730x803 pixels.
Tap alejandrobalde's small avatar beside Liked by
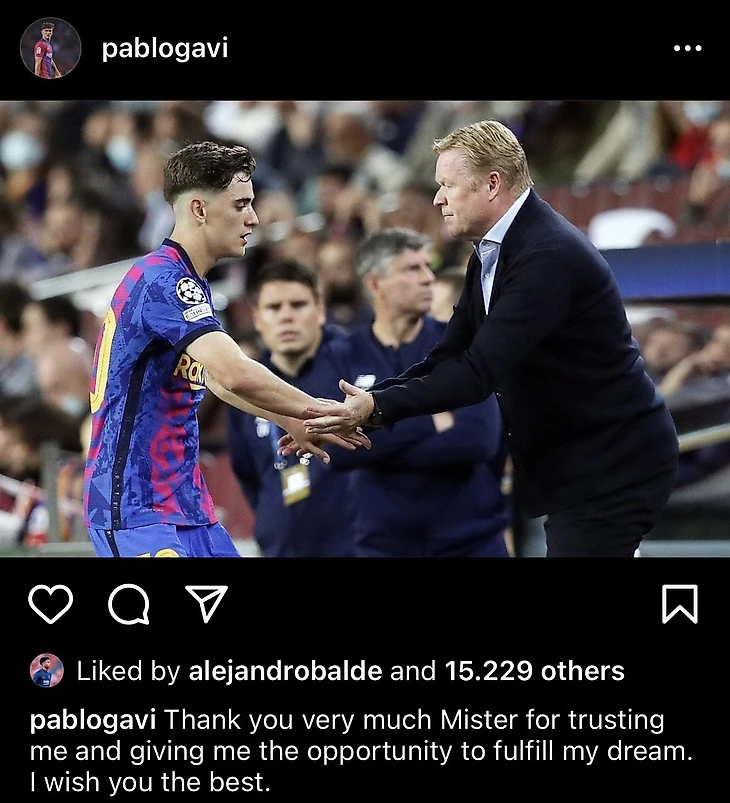[47, 670]
